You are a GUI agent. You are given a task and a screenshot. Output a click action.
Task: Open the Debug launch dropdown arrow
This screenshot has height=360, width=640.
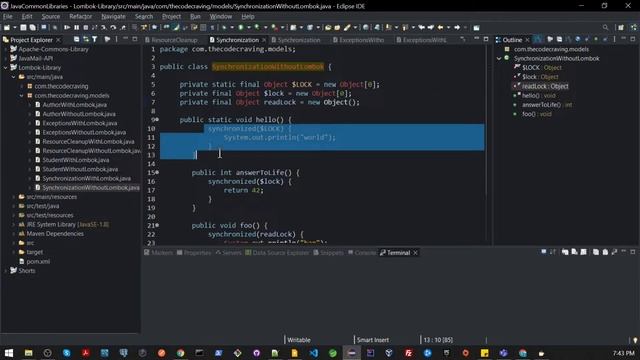[x=231, y=27]
